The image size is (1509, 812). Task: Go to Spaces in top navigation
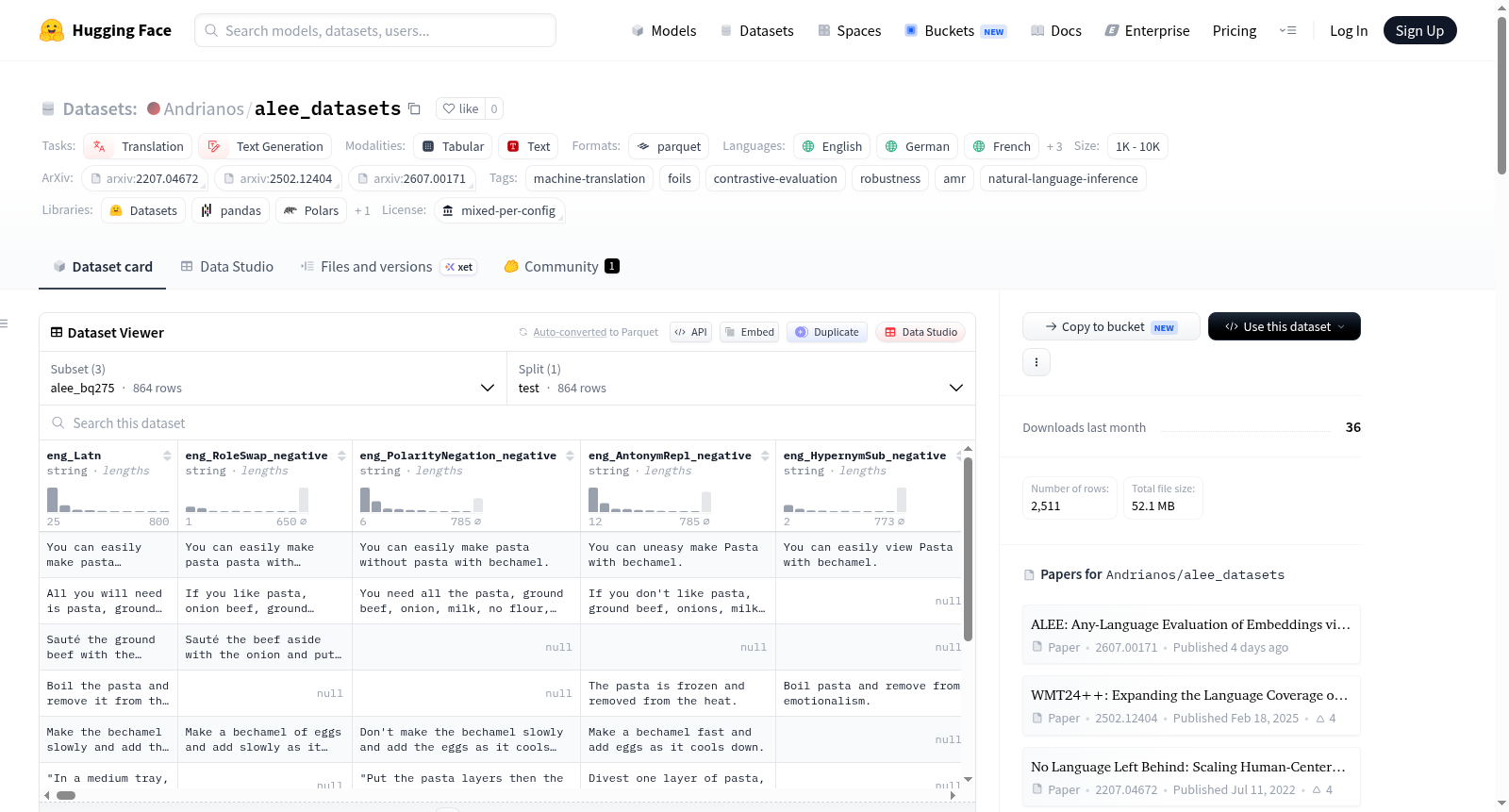point(850,30)
